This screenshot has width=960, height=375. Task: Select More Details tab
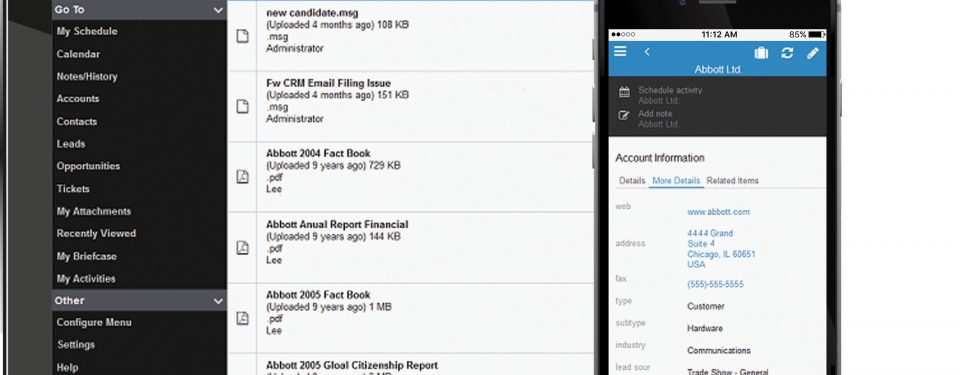click(676, 181)
